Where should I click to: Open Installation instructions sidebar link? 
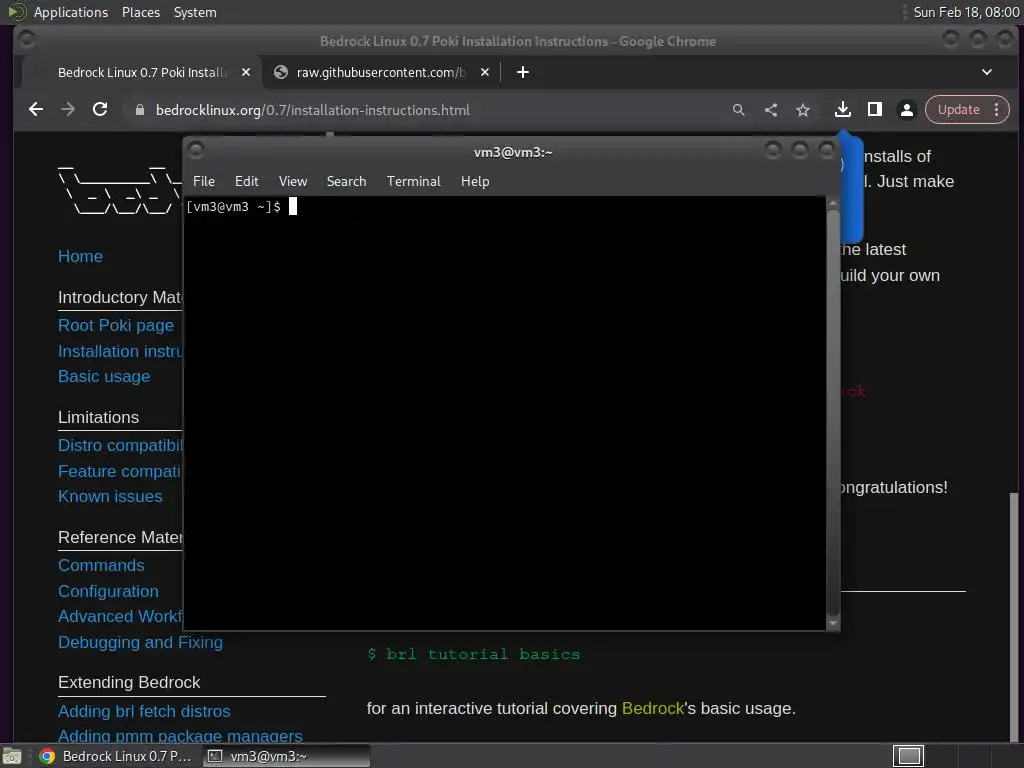click(x=120, y=351)
